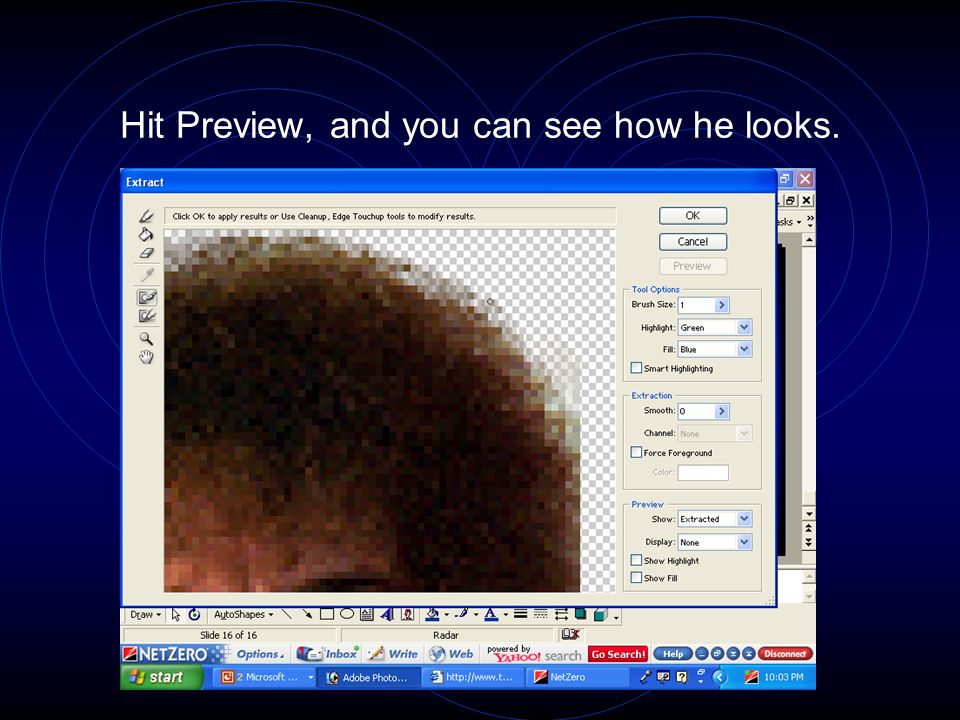Viewport: 960px width, 720px height.
Task: Insert a Text Box from Drawing toolbar
Action: coord(366,614)
